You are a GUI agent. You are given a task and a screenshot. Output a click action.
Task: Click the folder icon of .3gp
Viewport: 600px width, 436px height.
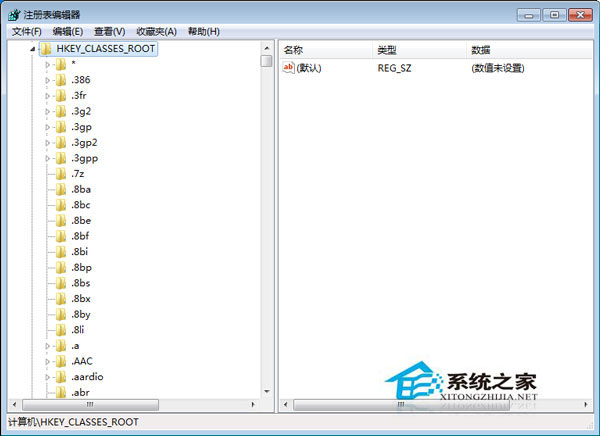click(61, 127)
